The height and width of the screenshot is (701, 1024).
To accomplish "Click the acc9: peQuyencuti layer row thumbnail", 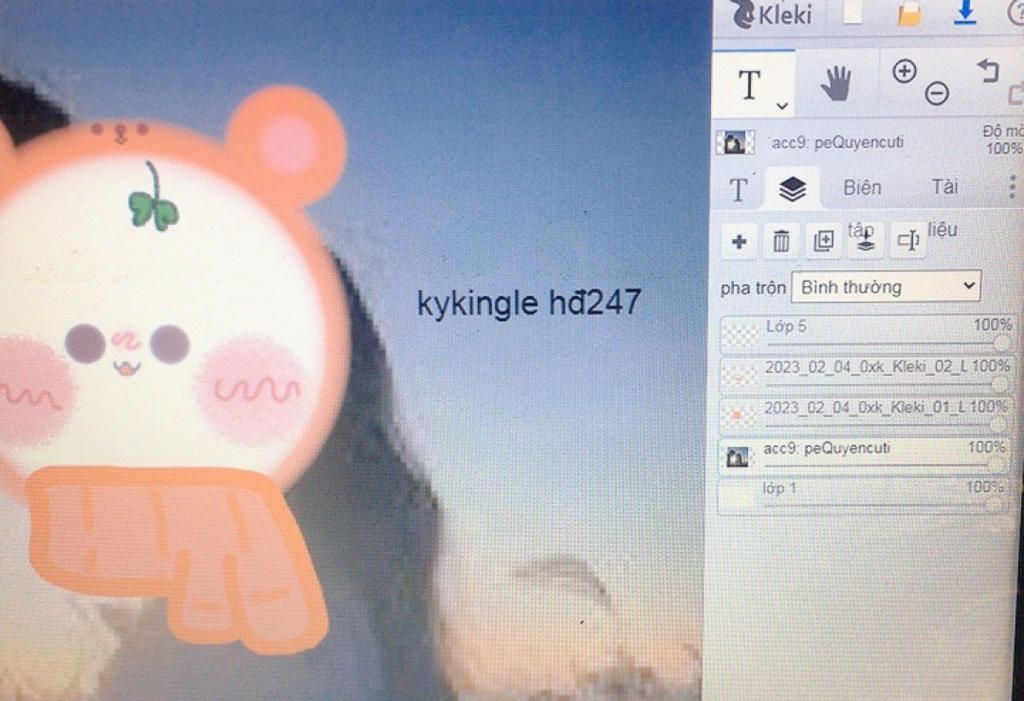I will [x=737, y=457].
